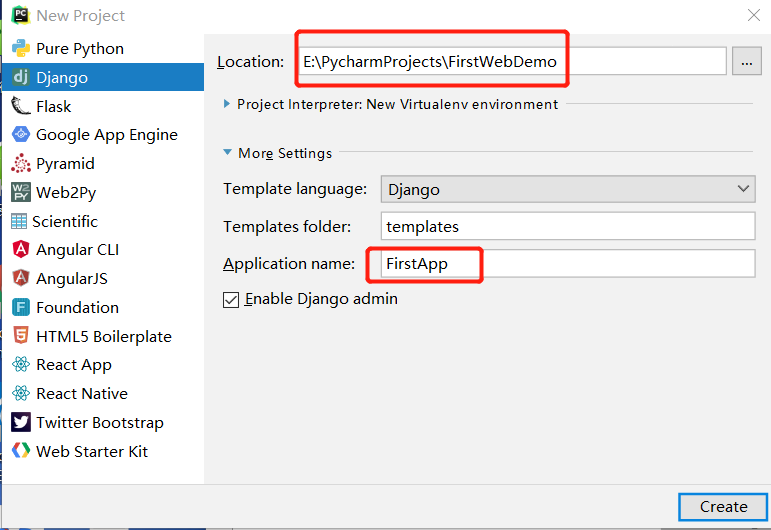This screenshot has height=530, width=771.
Task: Collapse the More Settings section
Action: (x=227, y=152)
